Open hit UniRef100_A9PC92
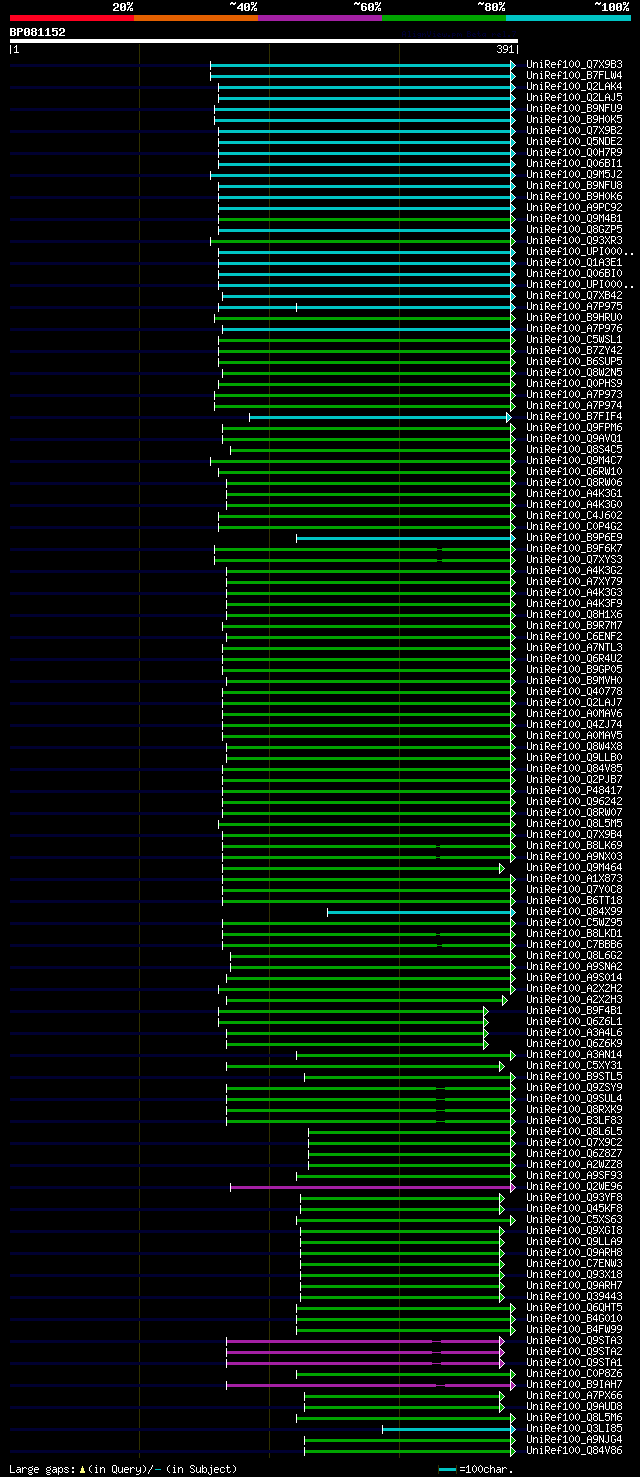 click(x=574, y=207)
